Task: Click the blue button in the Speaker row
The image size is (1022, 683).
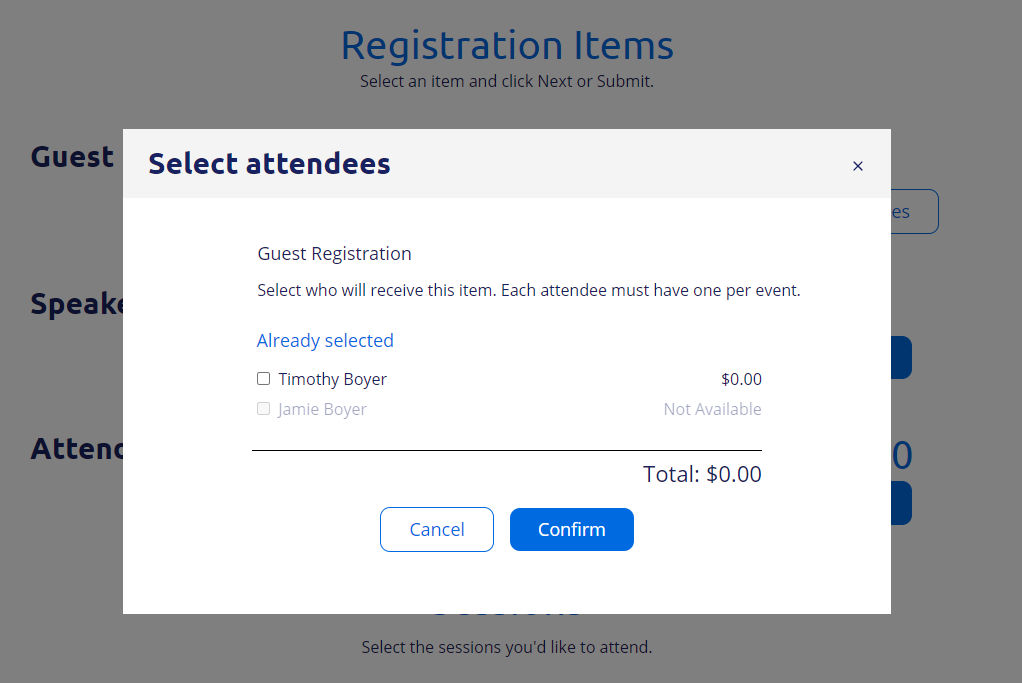Action: point(901,358)
